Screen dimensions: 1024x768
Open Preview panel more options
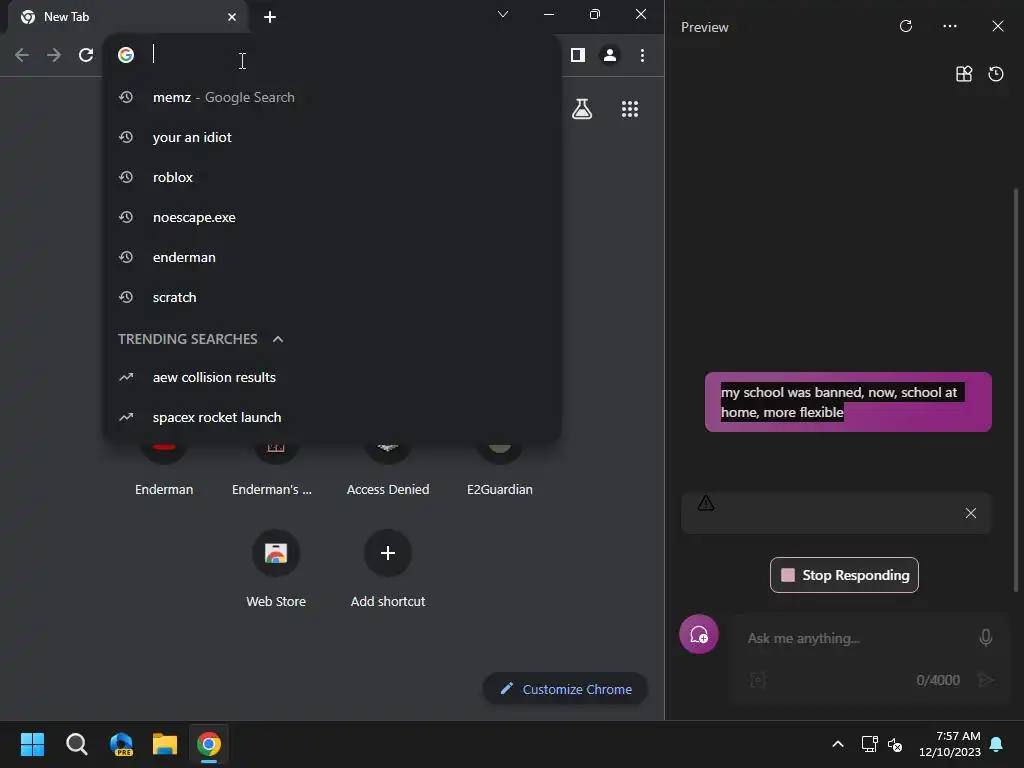point(950,26)
